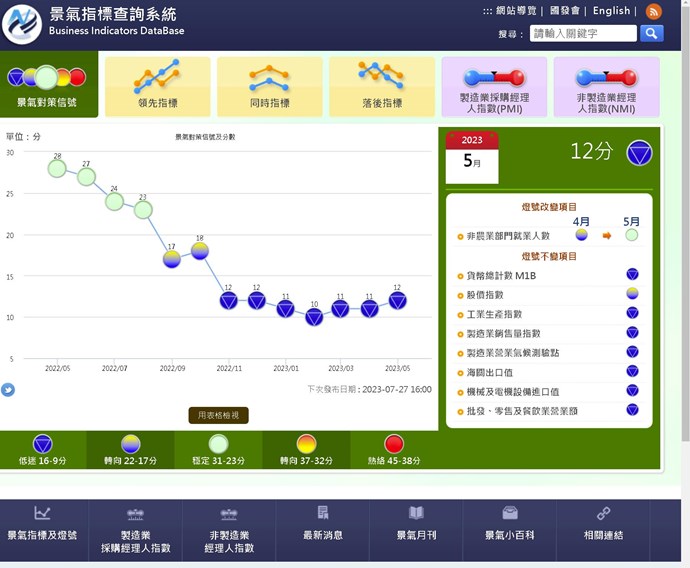Open 同時指標 coincident indicator tile
Image resolution: width=690 pixels, height=568 pixels.
coord(270,86)
